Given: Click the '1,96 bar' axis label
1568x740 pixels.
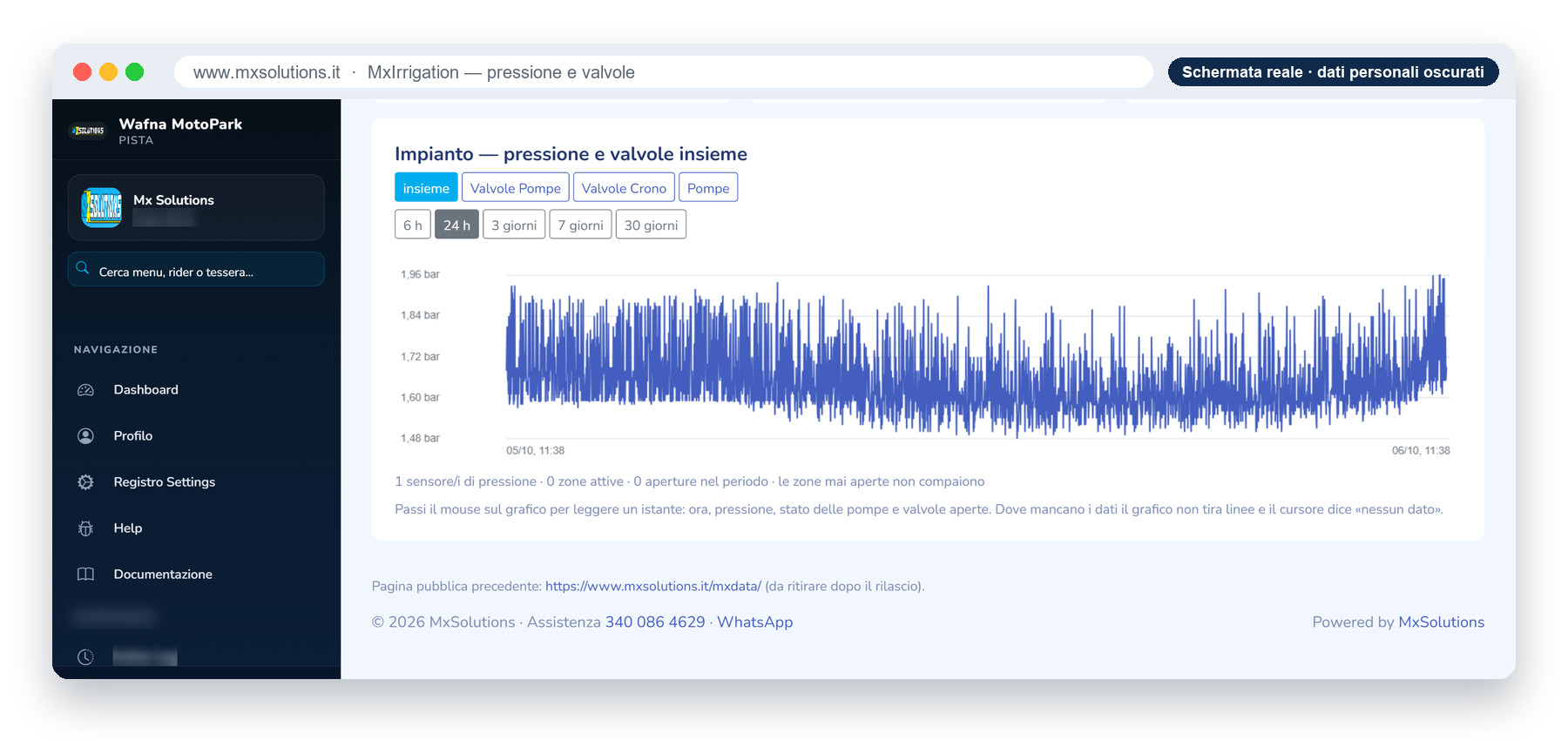Looking at the screenshot, I should pos(420,274).
